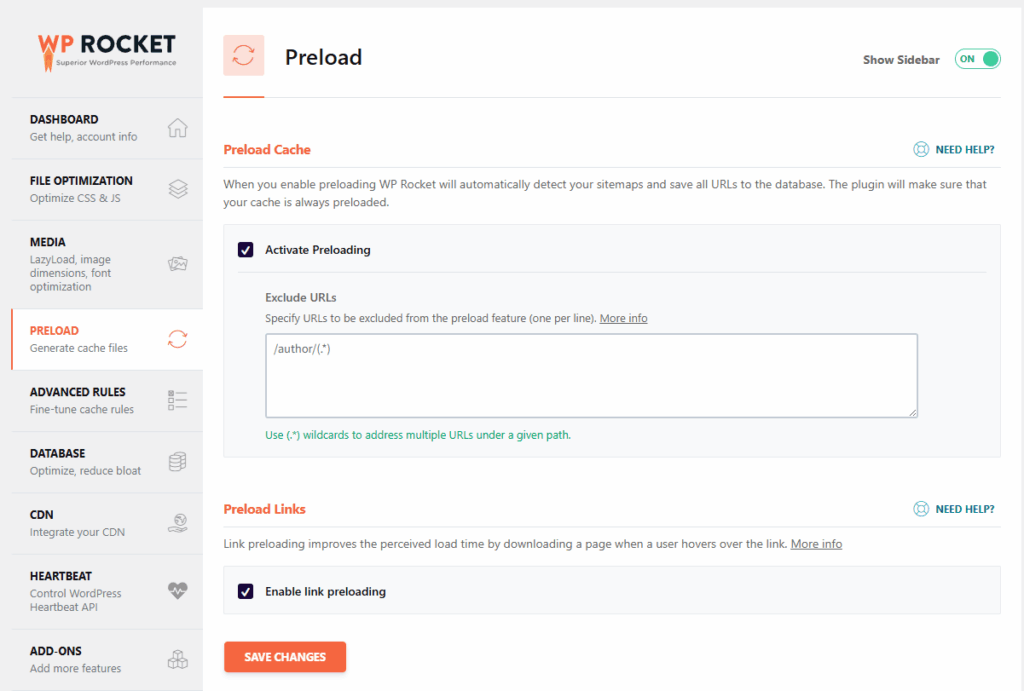This screenshot has width=1024, height=691.
Task: Click the Heartbeat heart icon
Action: [x=178, y=591]
